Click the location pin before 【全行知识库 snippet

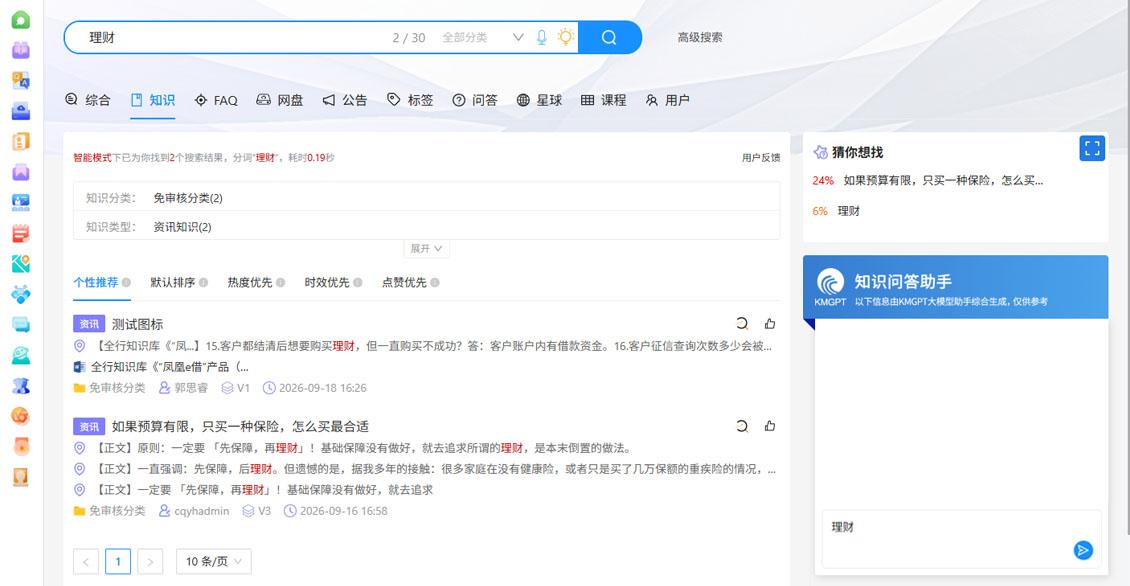[x=79, y=346]
